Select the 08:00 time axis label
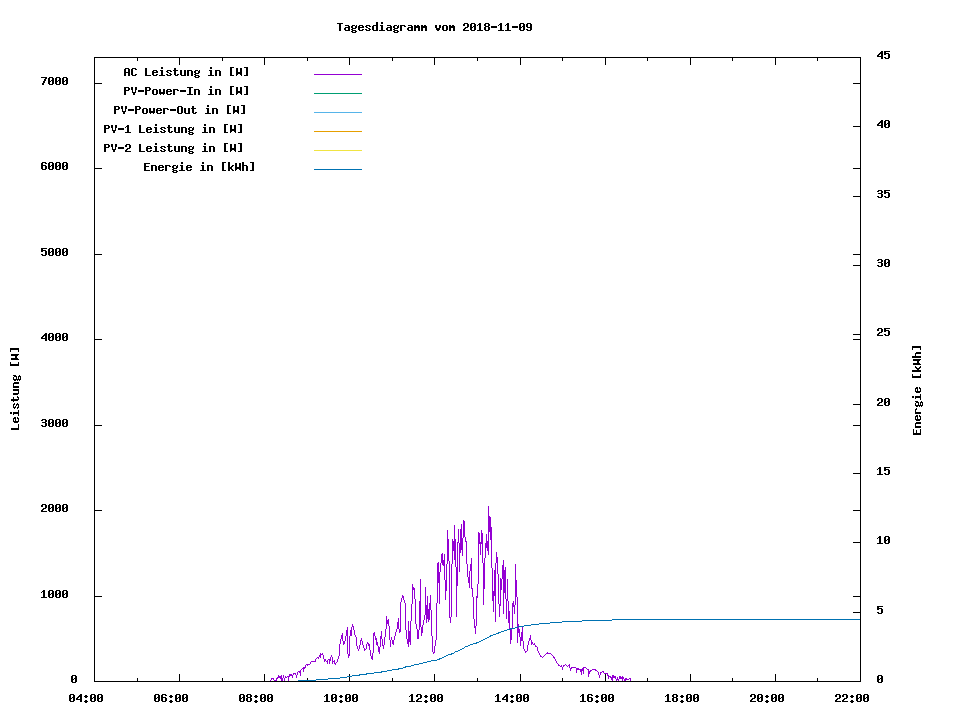 (256, 698)
